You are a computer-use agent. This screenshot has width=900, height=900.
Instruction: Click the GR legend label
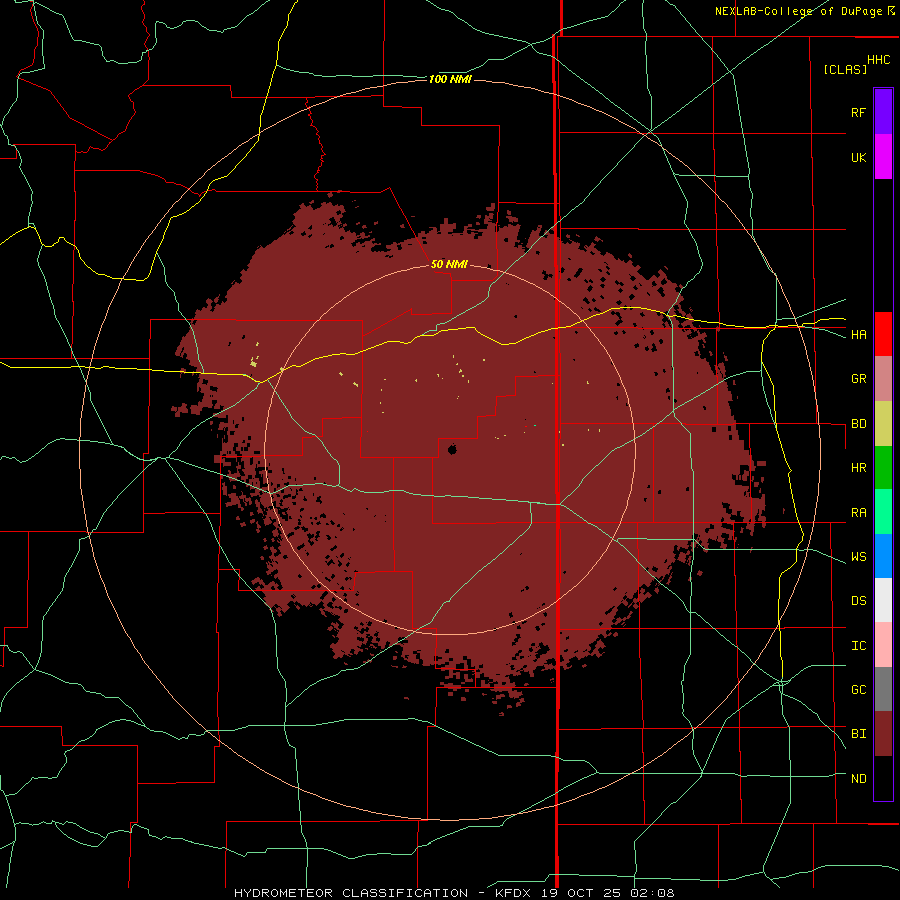(x=859, y=379)
